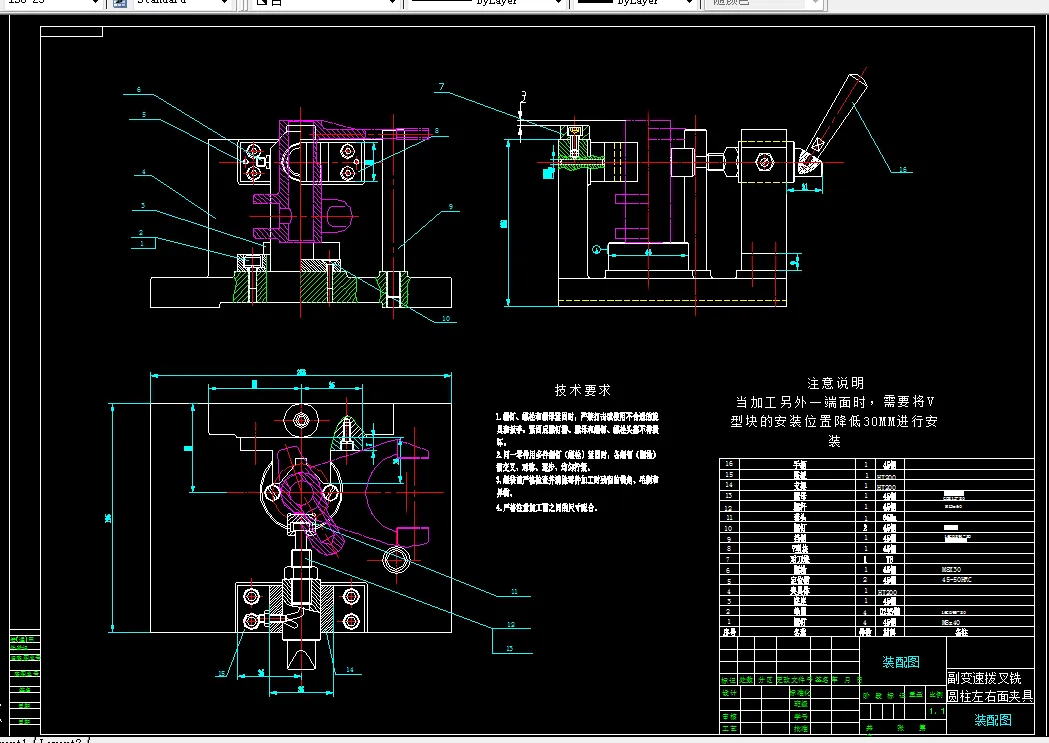
Task: Select the 技术要求 heading text
Action: click(582, 390)
